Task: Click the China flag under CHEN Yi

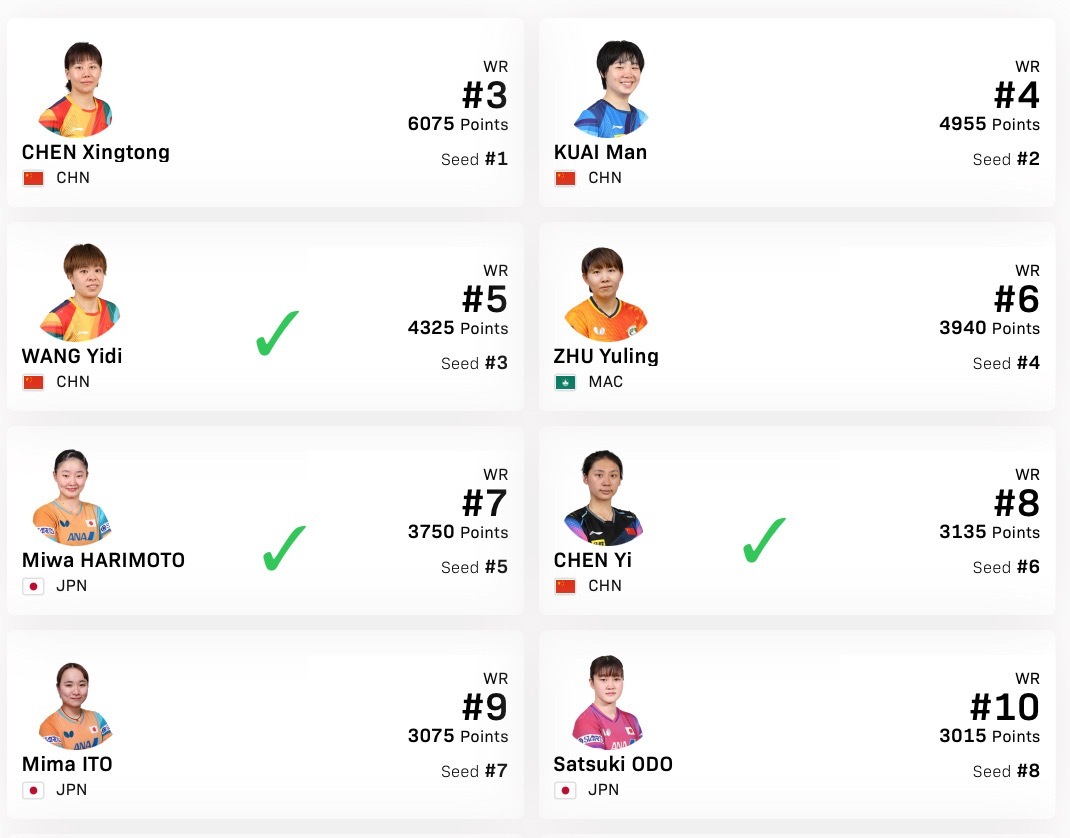Action: coord(565,586)
